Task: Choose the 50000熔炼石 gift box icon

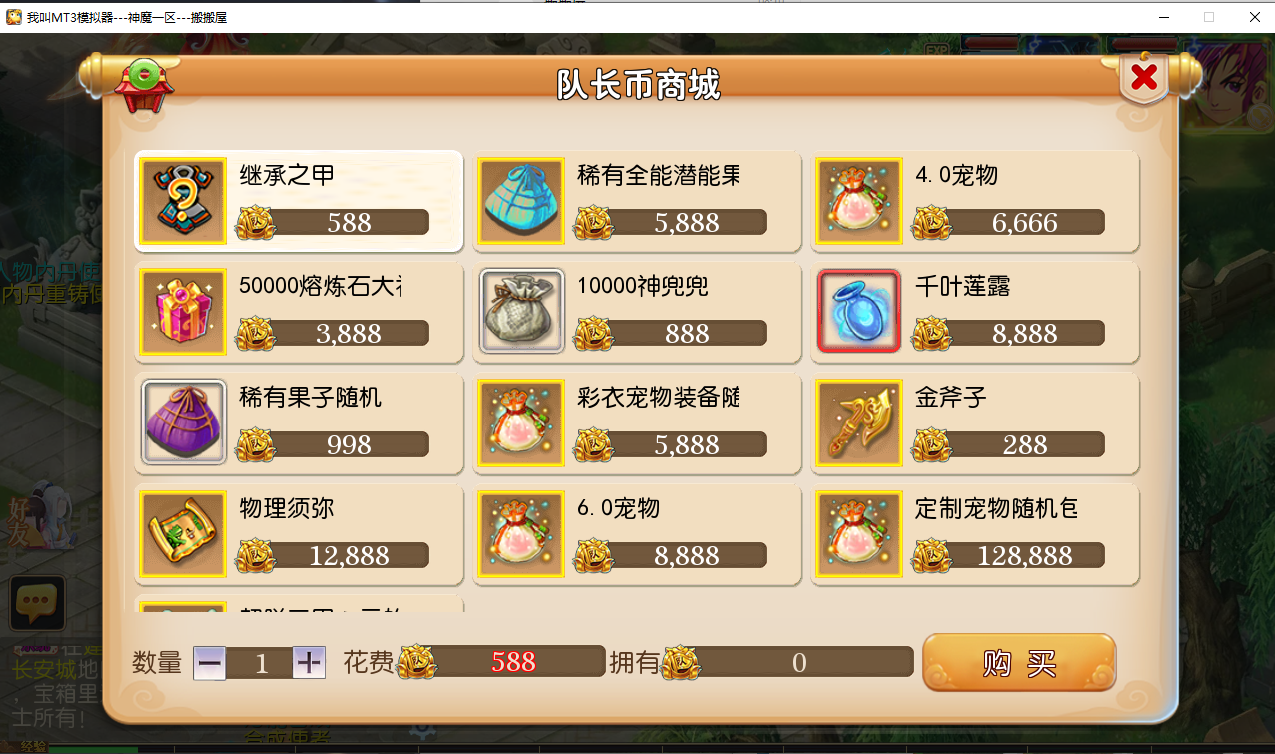Action: (183, 312)
